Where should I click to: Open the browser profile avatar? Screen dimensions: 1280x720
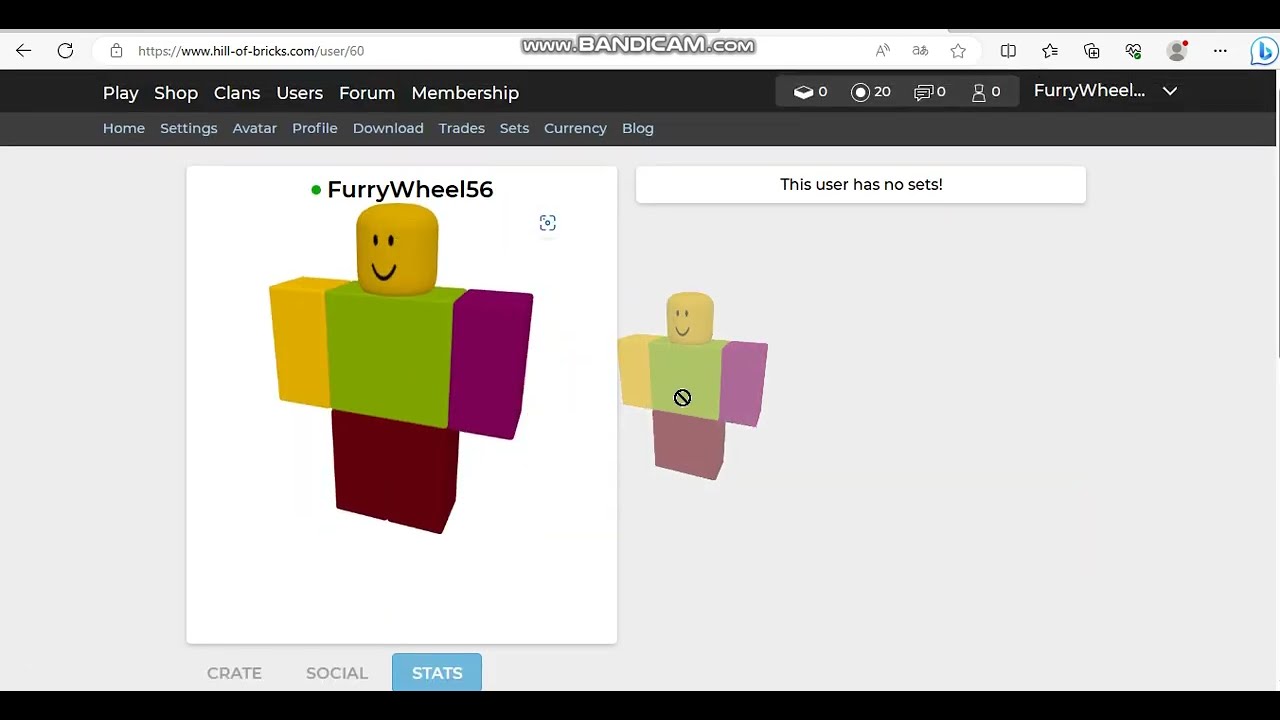pos(1177,51)
